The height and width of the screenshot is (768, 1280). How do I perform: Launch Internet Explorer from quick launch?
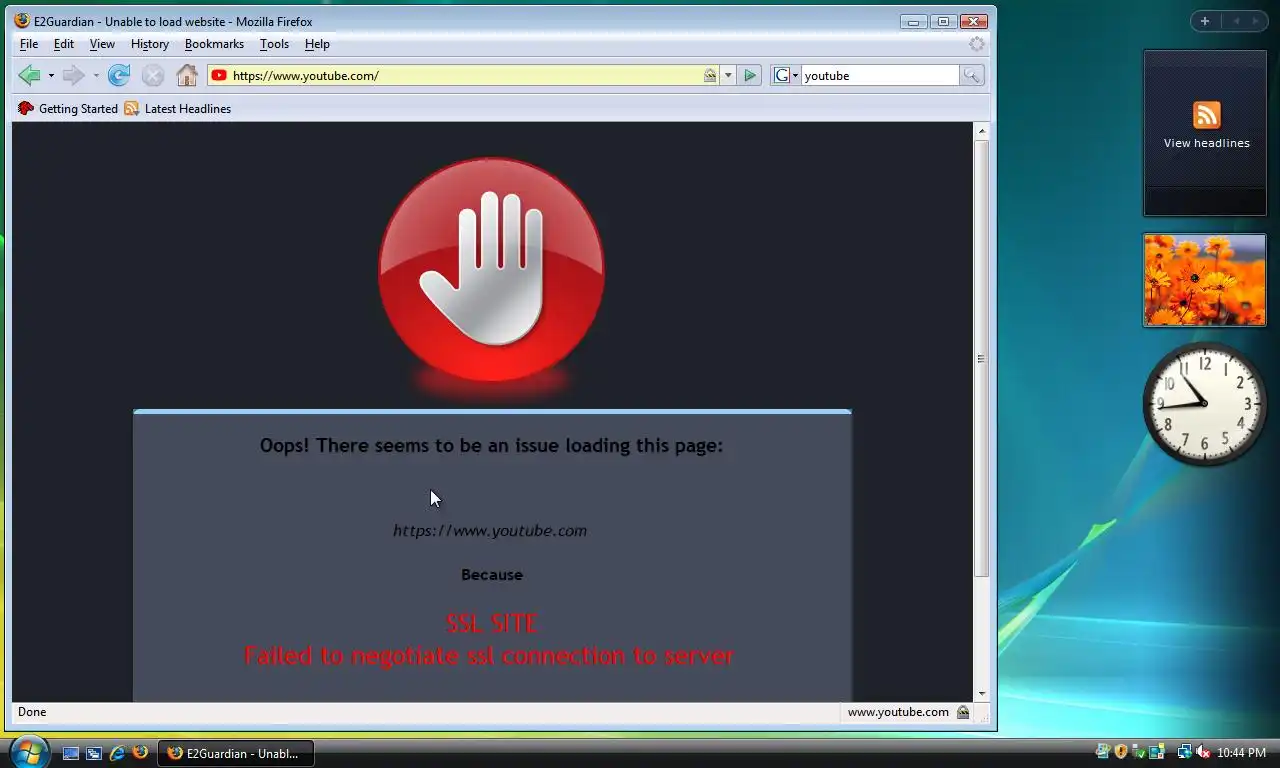point(117,753)
